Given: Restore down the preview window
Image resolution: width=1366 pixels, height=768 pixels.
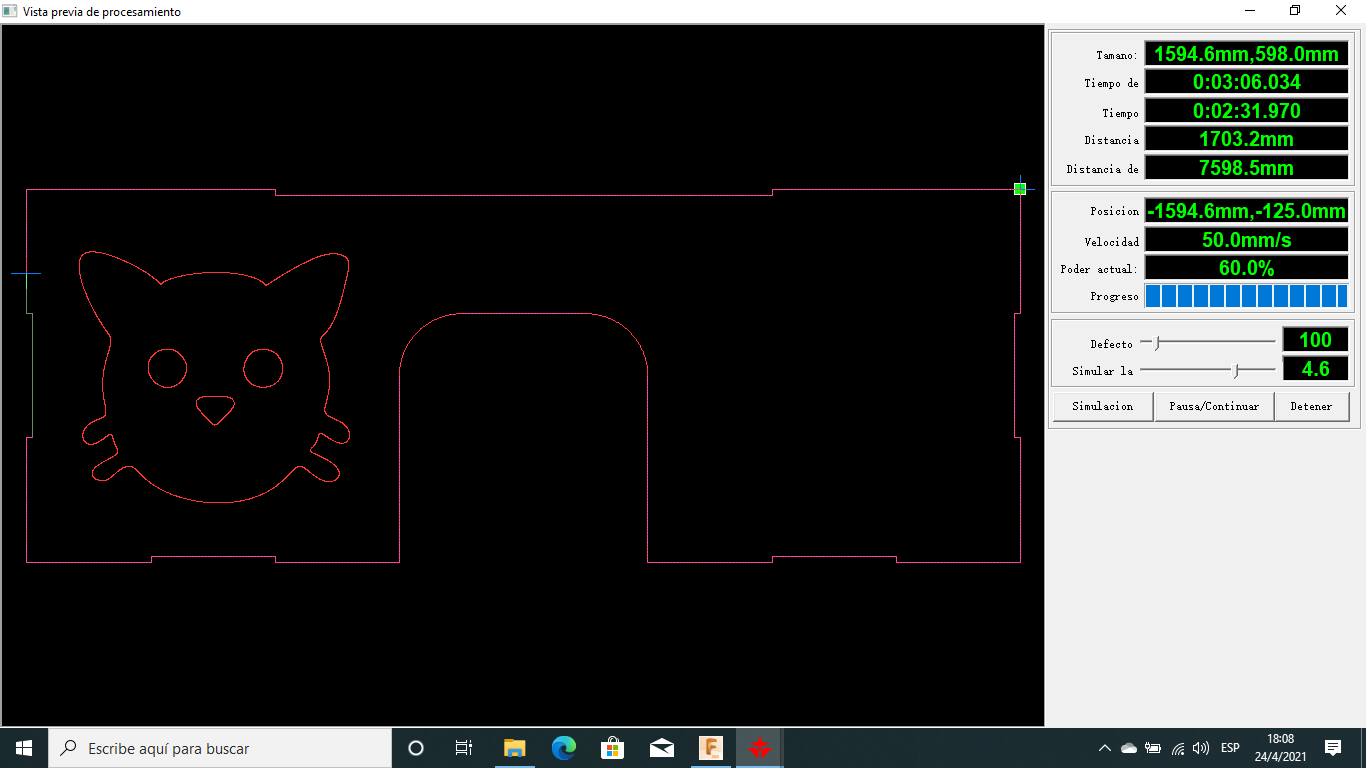Looking at the screenshot, I should click(1296, 11).
